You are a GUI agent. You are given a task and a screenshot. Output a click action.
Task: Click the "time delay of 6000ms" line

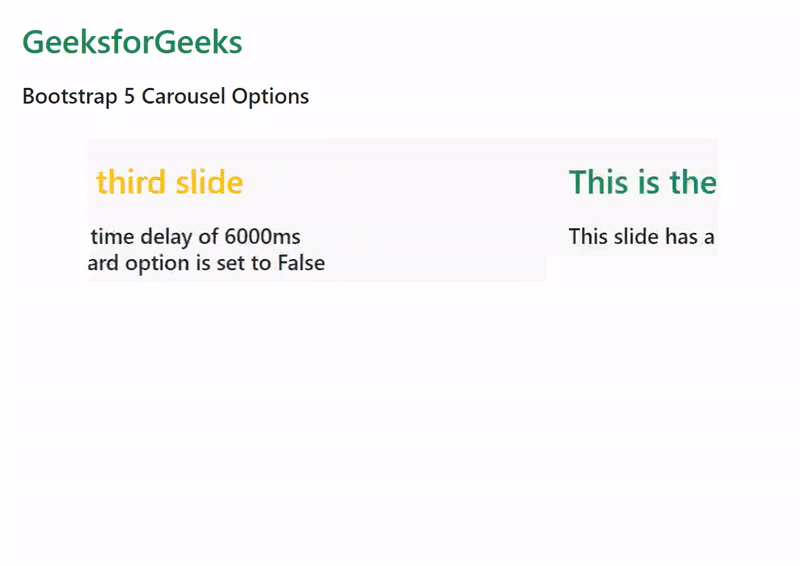click(195, 237)
